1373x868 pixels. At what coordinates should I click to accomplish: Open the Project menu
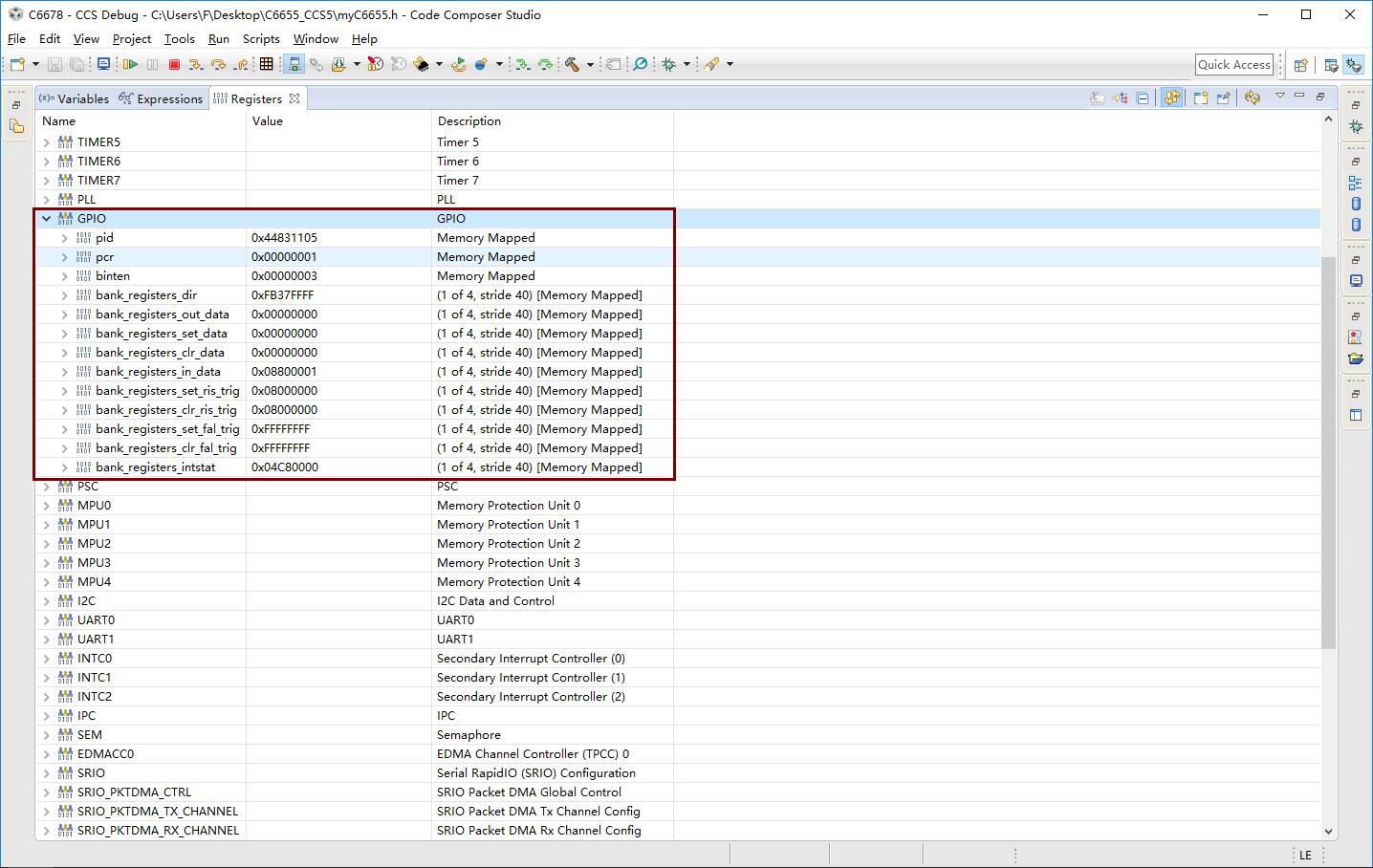click(131, 39)
